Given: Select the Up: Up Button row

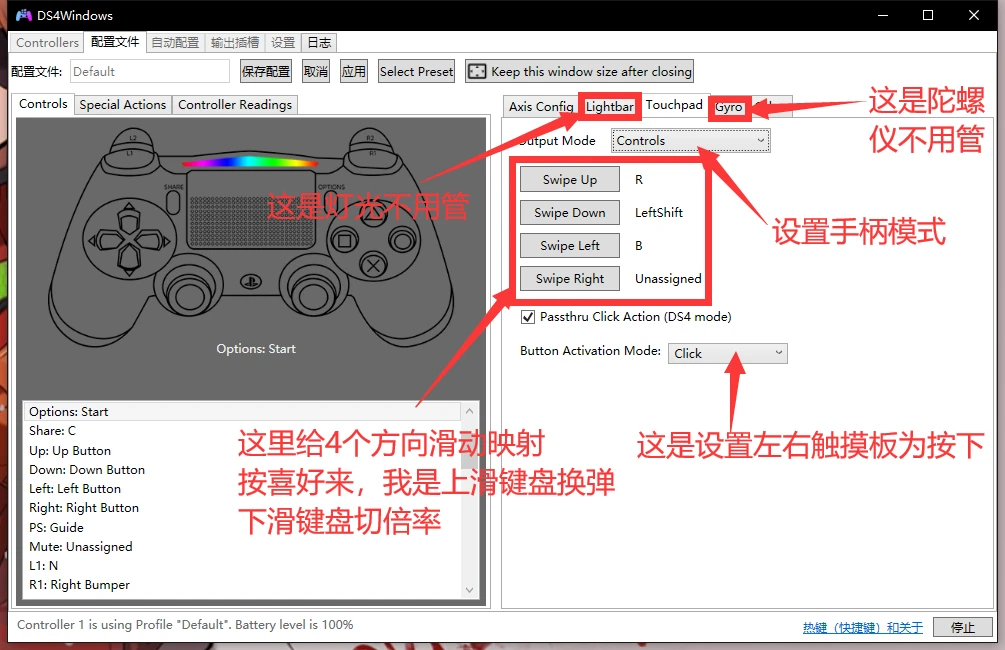Looking at the screenshot, I should 242,451.
